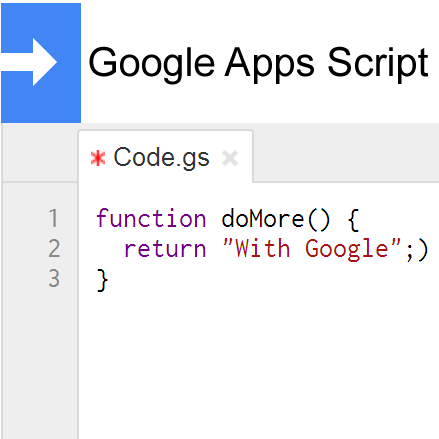Select line number 3 in gutter

[54, 278]
